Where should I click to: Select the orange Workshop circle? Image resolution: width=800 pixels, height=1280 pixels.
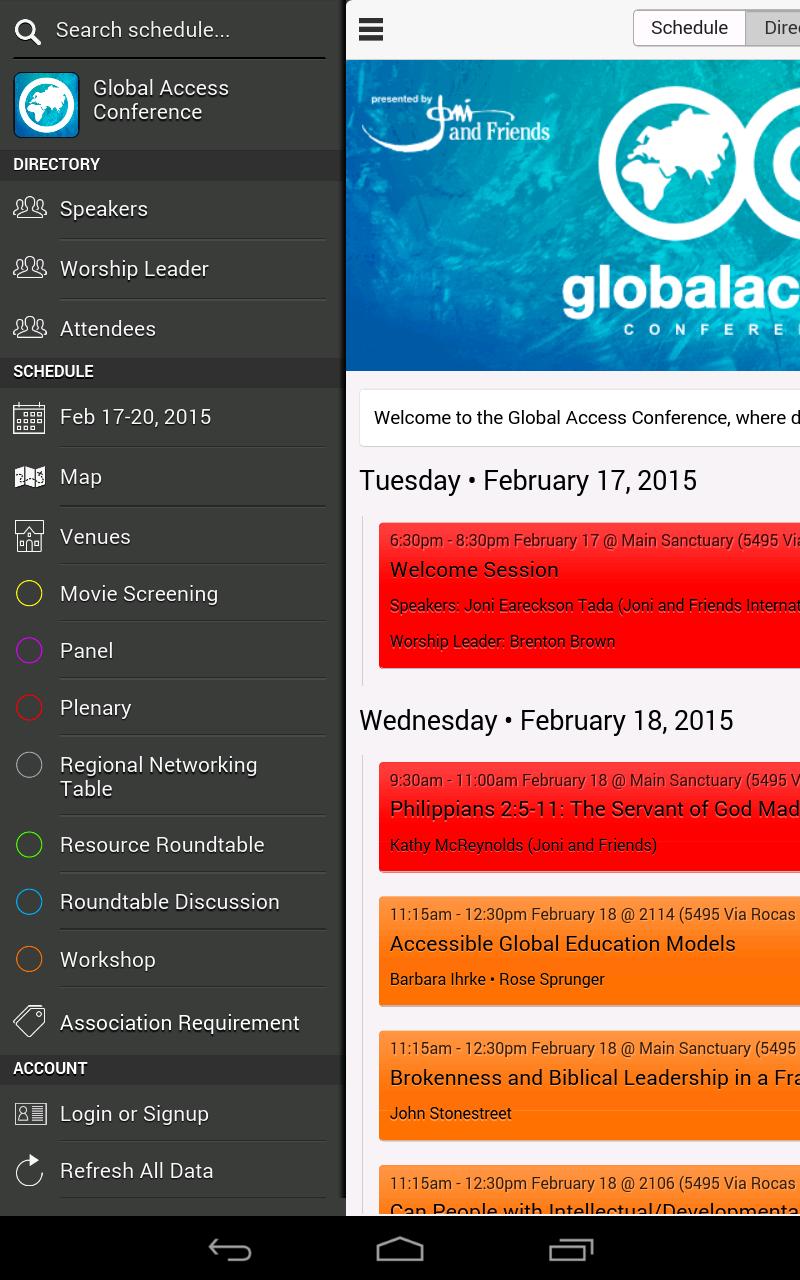point(29,959)
